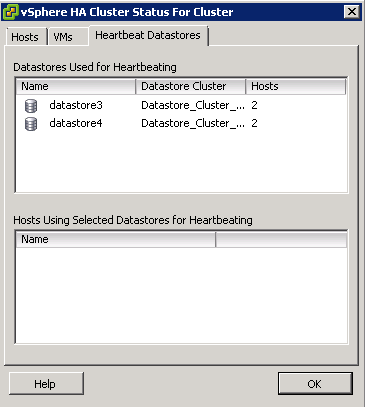
Task: Click the vSphere icon in title bar
Action: (x=10, y=12)
